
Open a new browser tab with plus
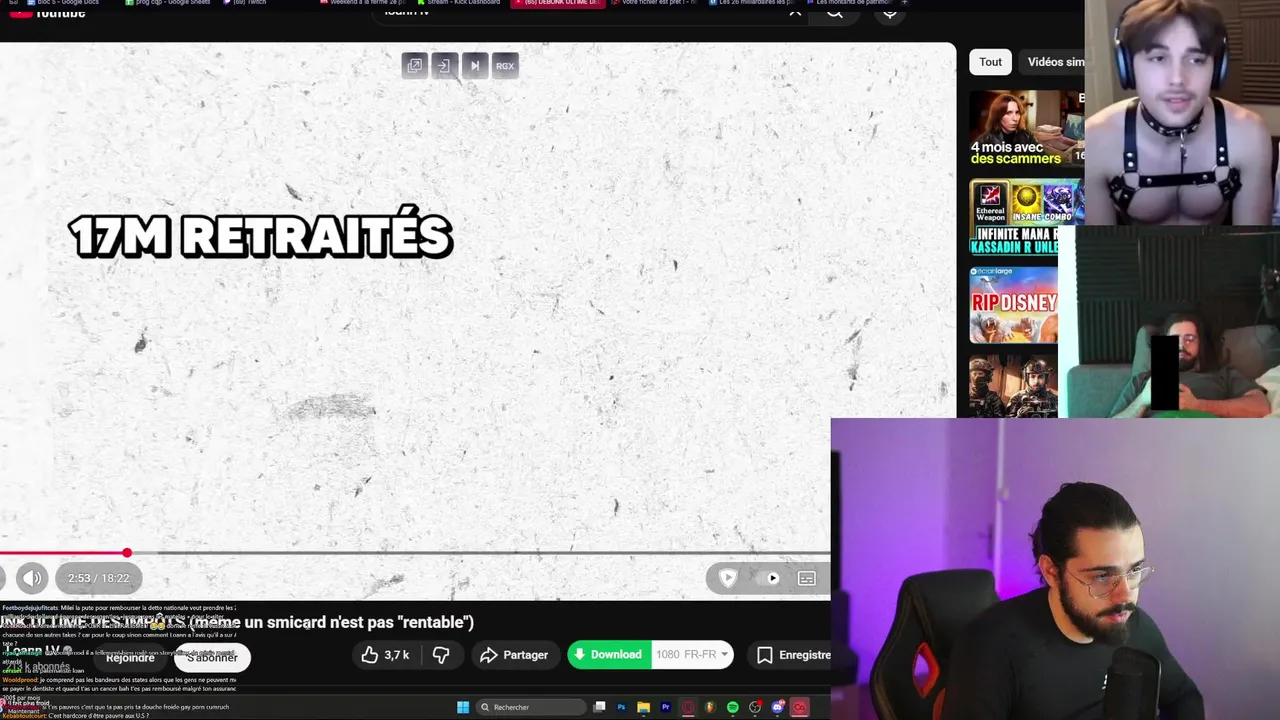pyautogui.click(x=904, y=3)
